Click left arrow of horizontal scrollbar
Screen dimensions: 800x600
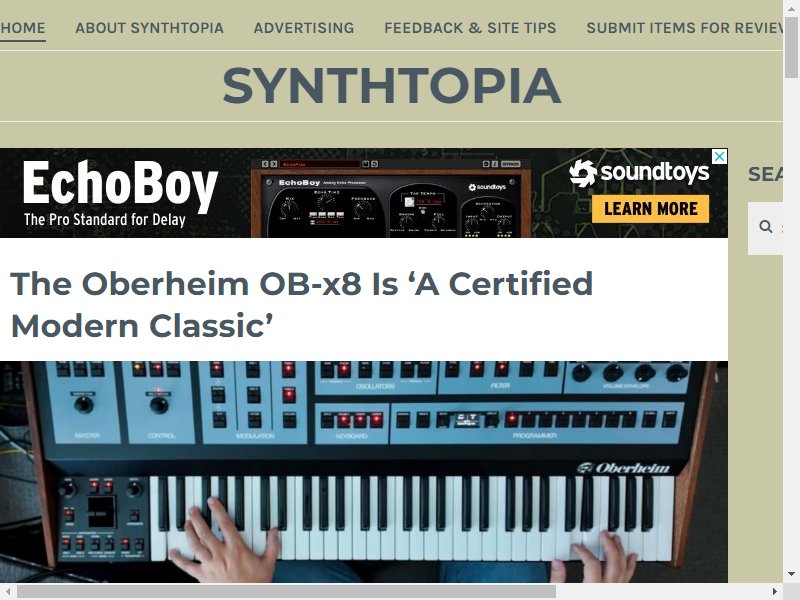tap(8, 591)
